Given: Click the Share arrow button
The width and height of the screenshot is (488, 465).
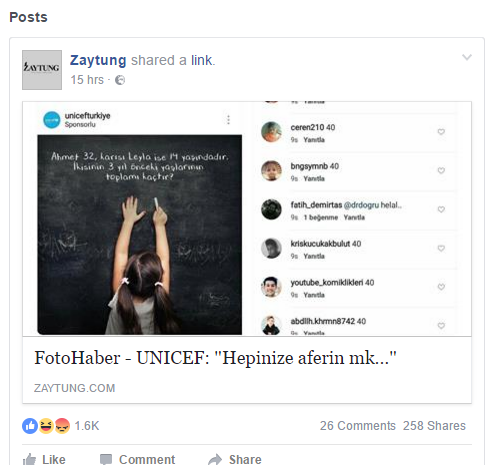Looking at the screenshot, I should pos(235,459).
